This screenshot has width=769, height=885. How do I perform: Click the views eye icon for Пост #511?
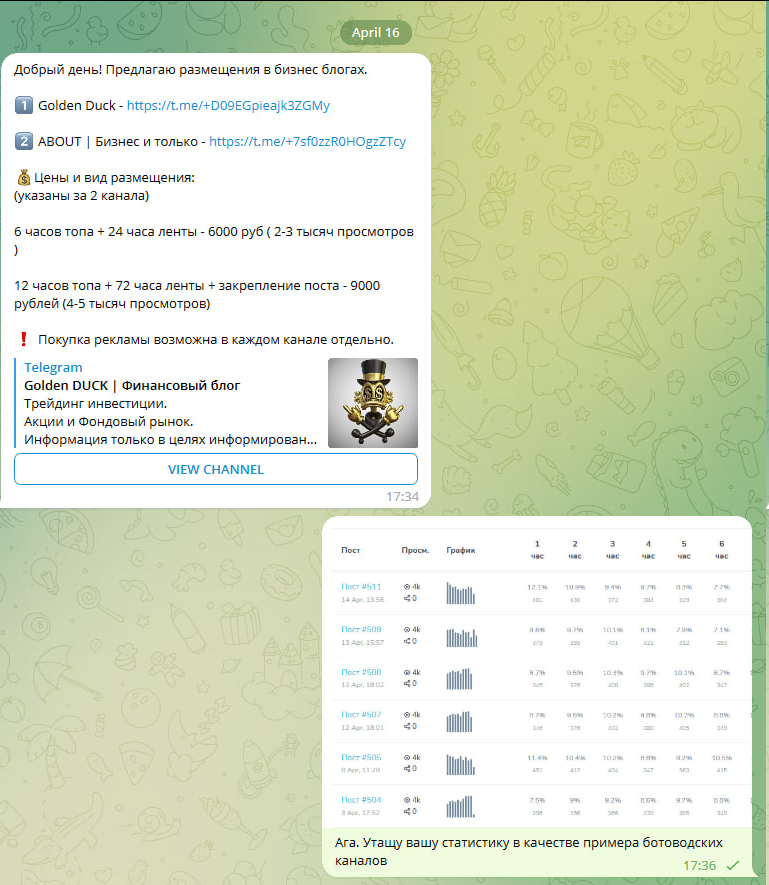(407, 587)
